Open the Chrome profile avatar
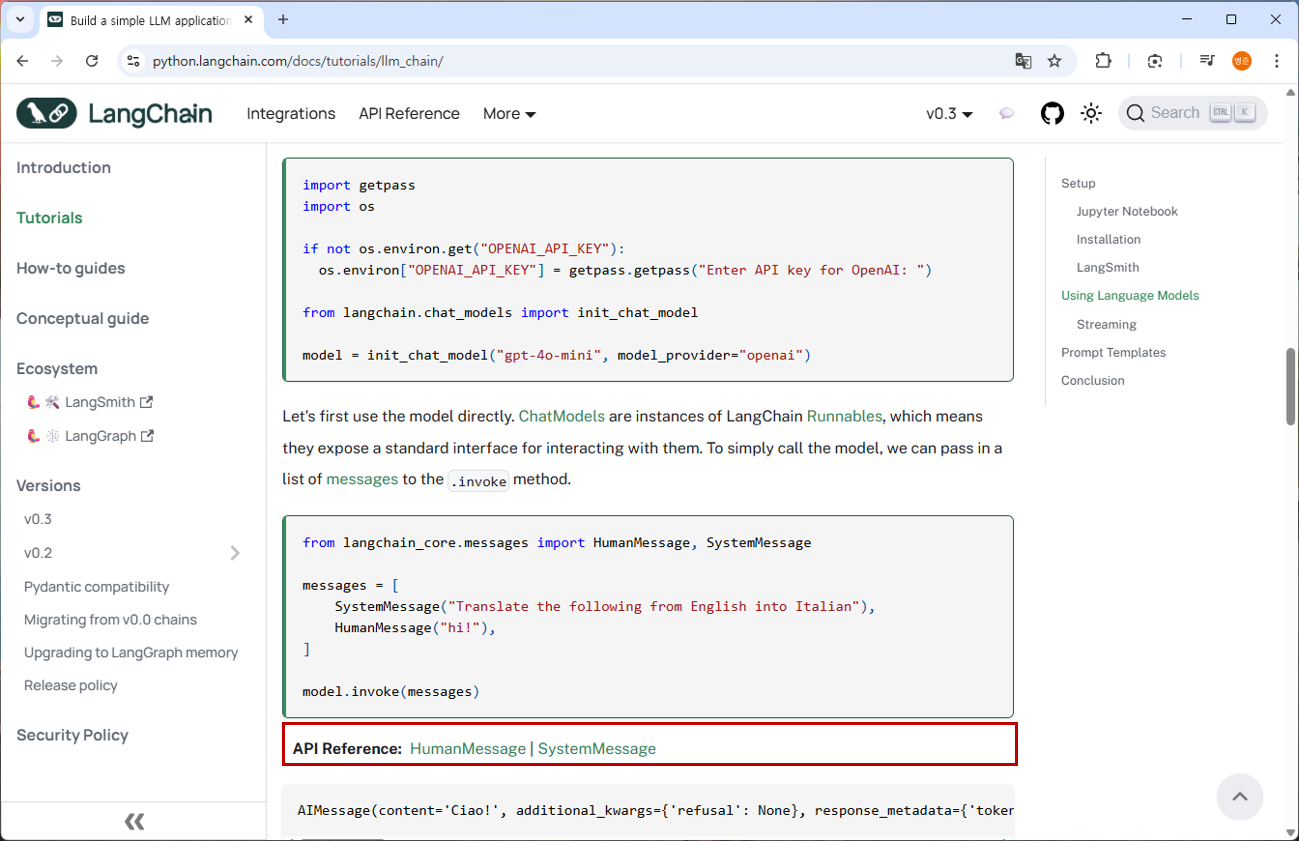The image size is (1299, 841). [1242, 61]
